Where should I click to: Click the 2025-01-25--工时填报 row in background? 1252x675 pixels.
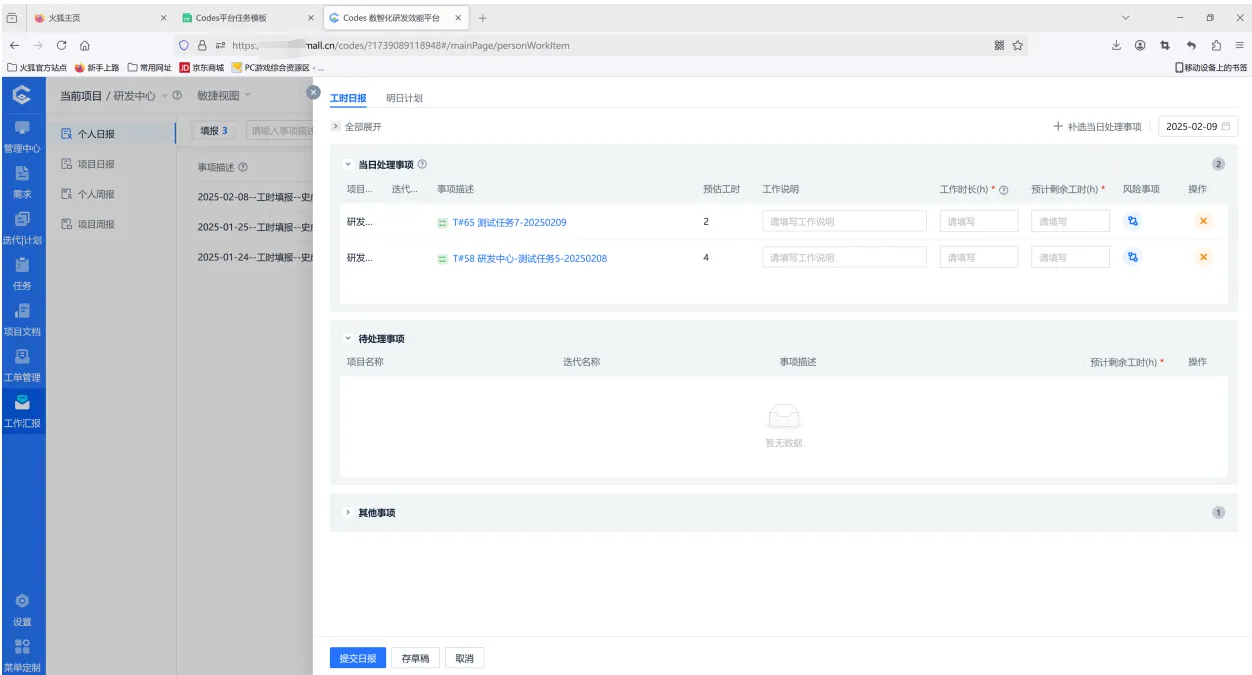[254, 227]
